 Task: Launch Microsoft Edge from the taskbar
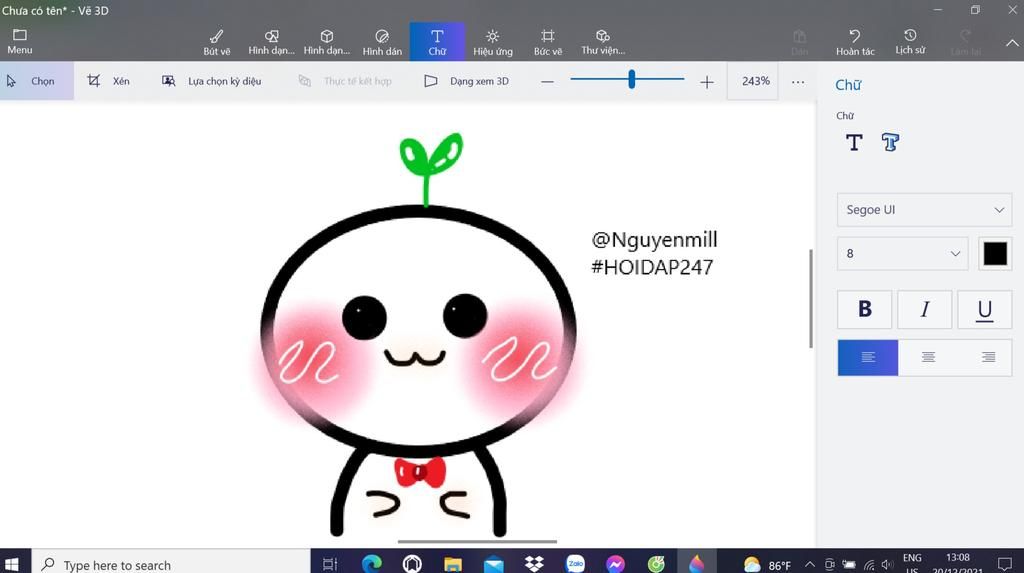[x=372, y=564]
